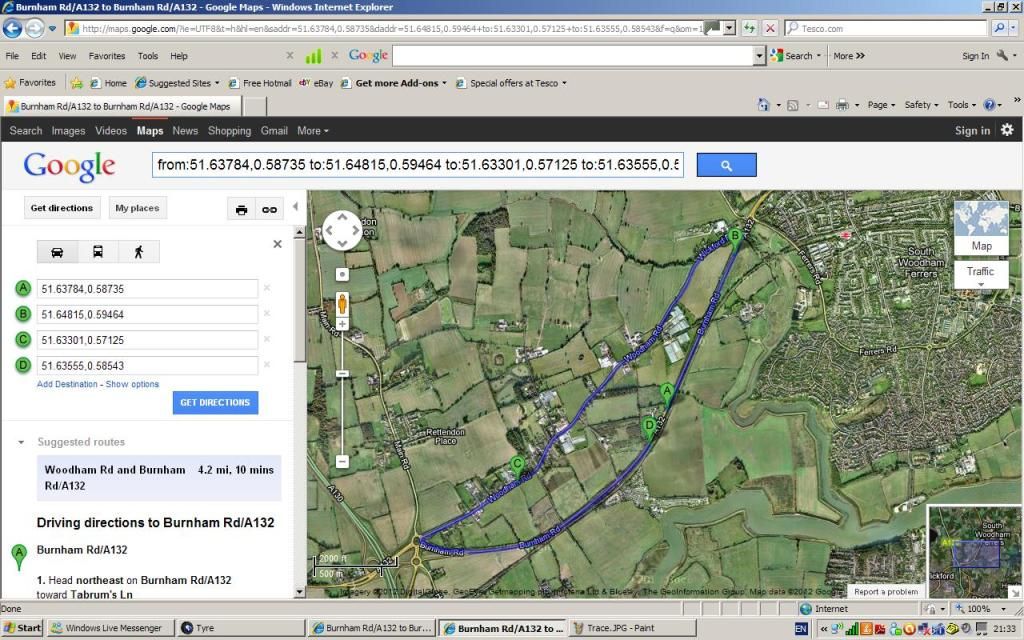Open the Help menu
Screen dimensions: 1024x640
tap(179, 56)
